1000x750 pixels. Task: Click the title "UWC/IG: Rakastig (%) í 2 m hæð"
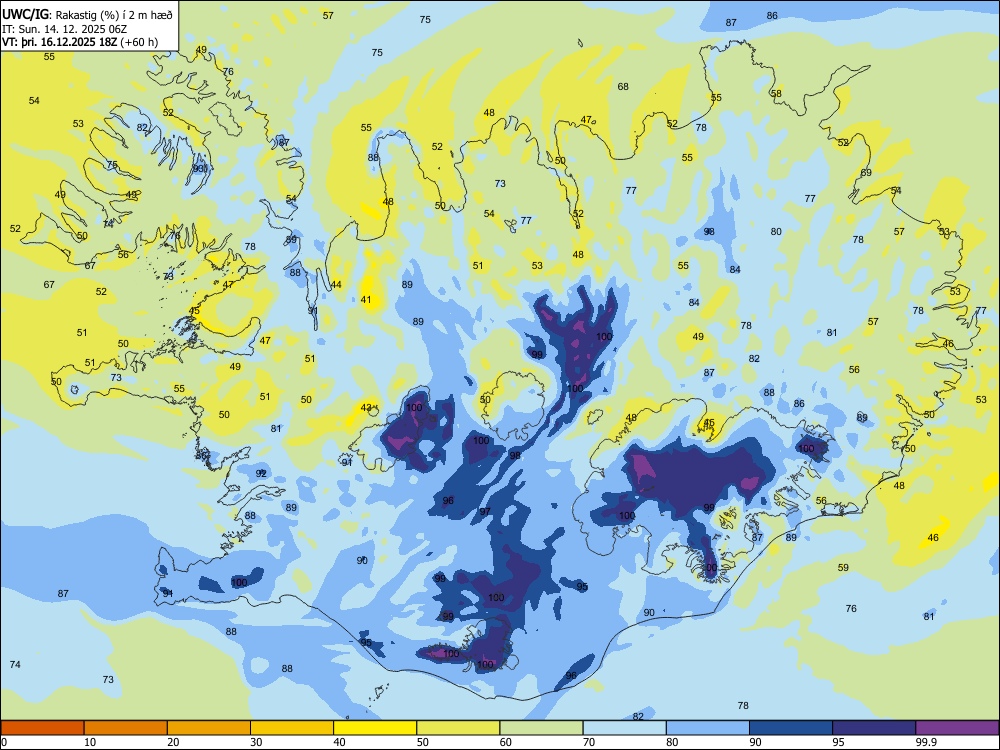pos(87,15)
